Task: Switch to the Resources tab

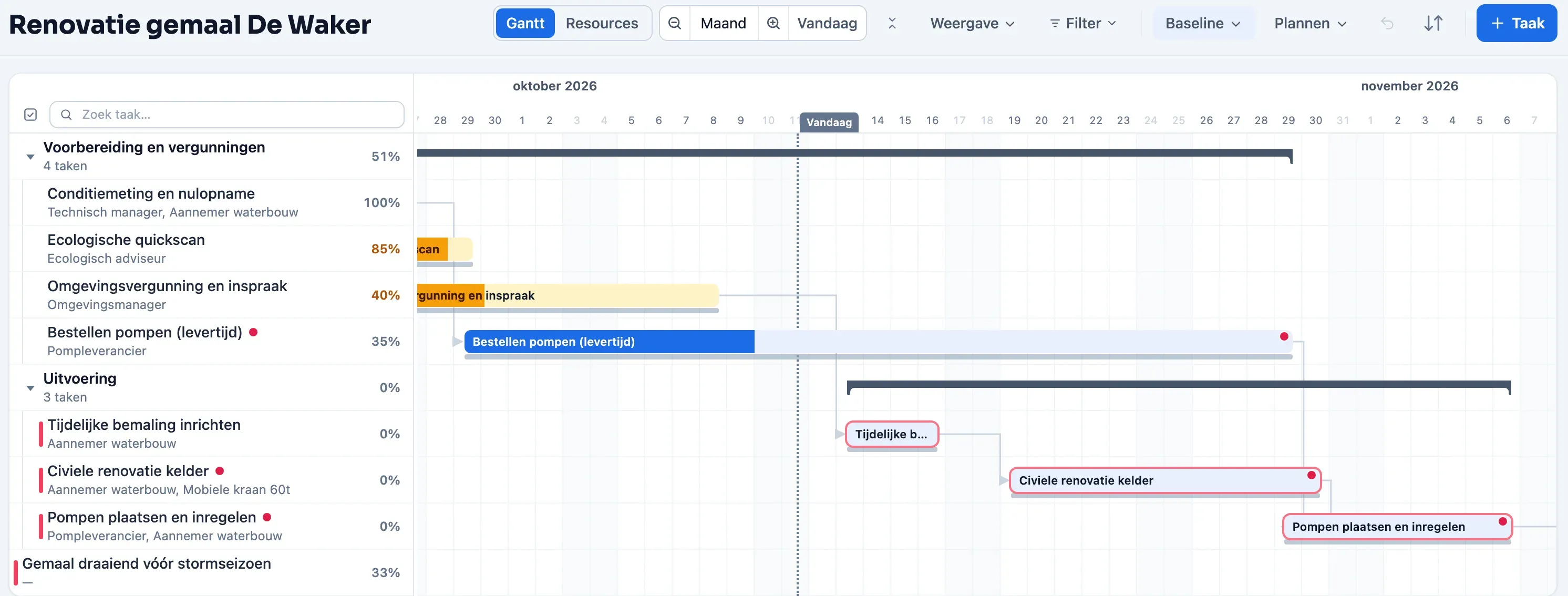Action: pyautogui.click(x=601, y=23)
